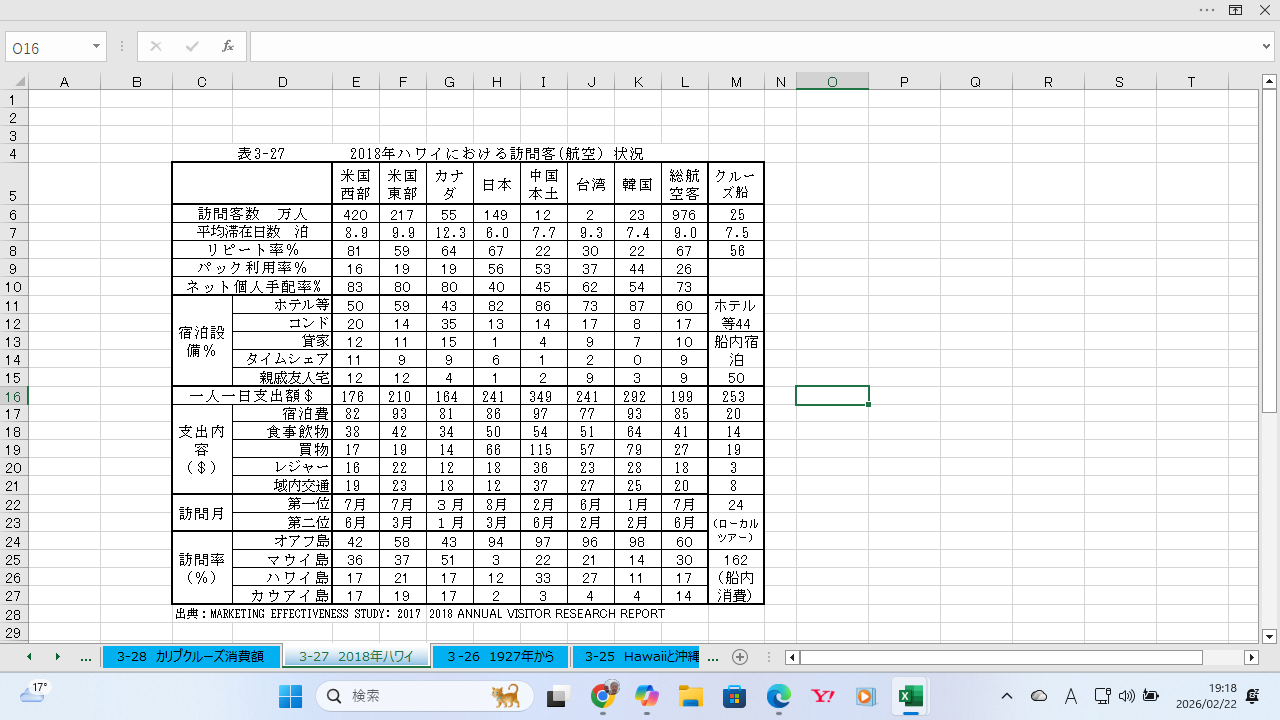
Task: Switch to sheet 3-26 1927年から
Action: 500,657
